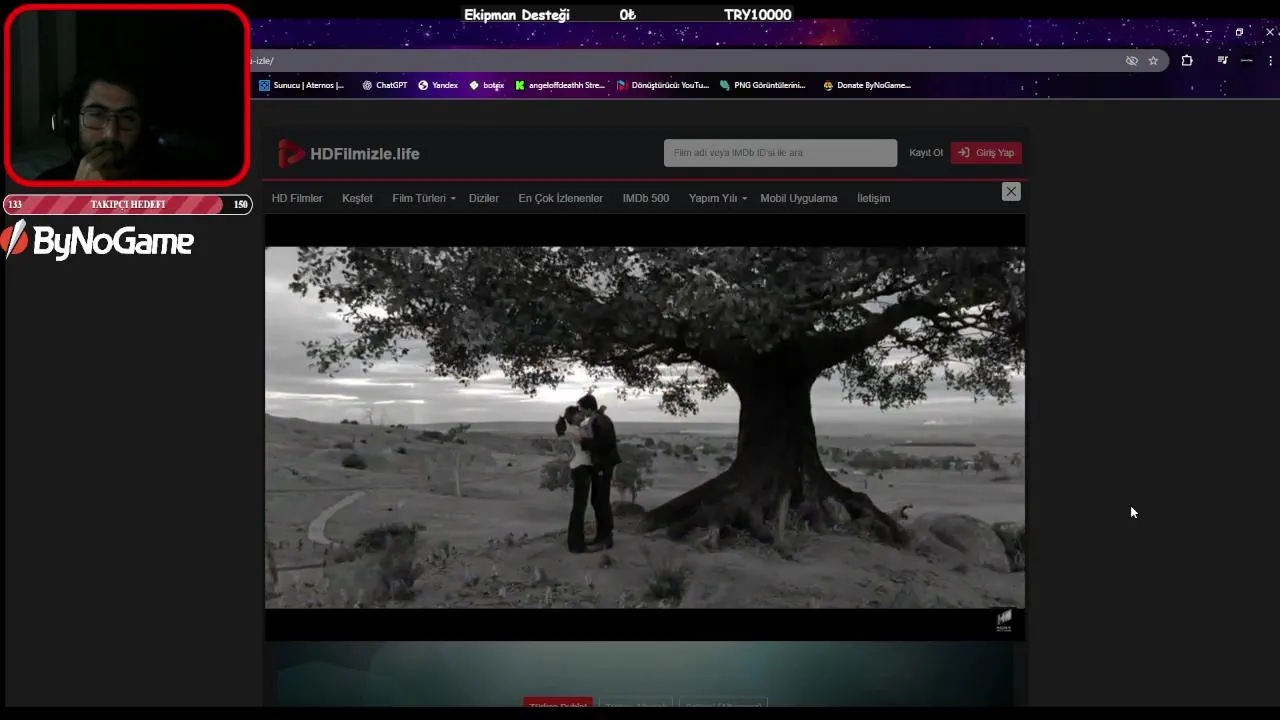This screenshot has height=720, width=1280.
Task: Click the Giriş Yap login button
Action: click(986, 153)
